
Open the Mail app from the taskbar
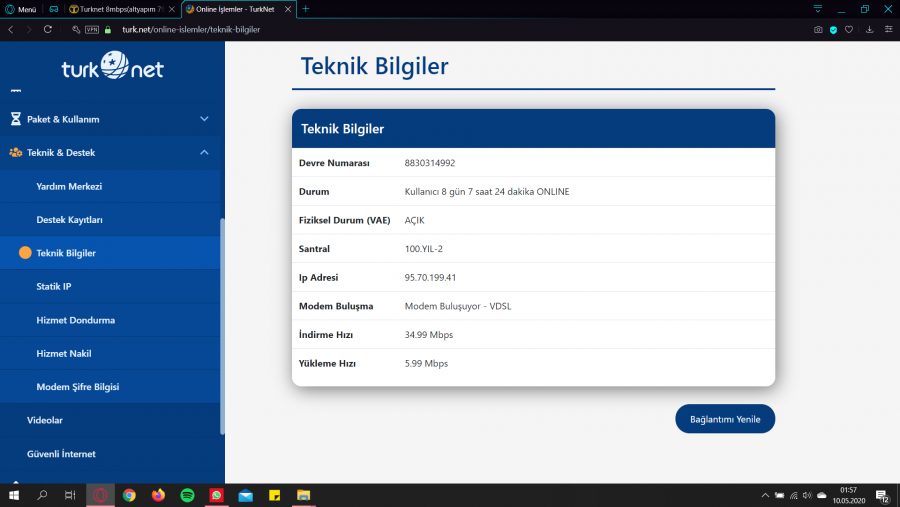pyautogui.click(x=246, y=495)
